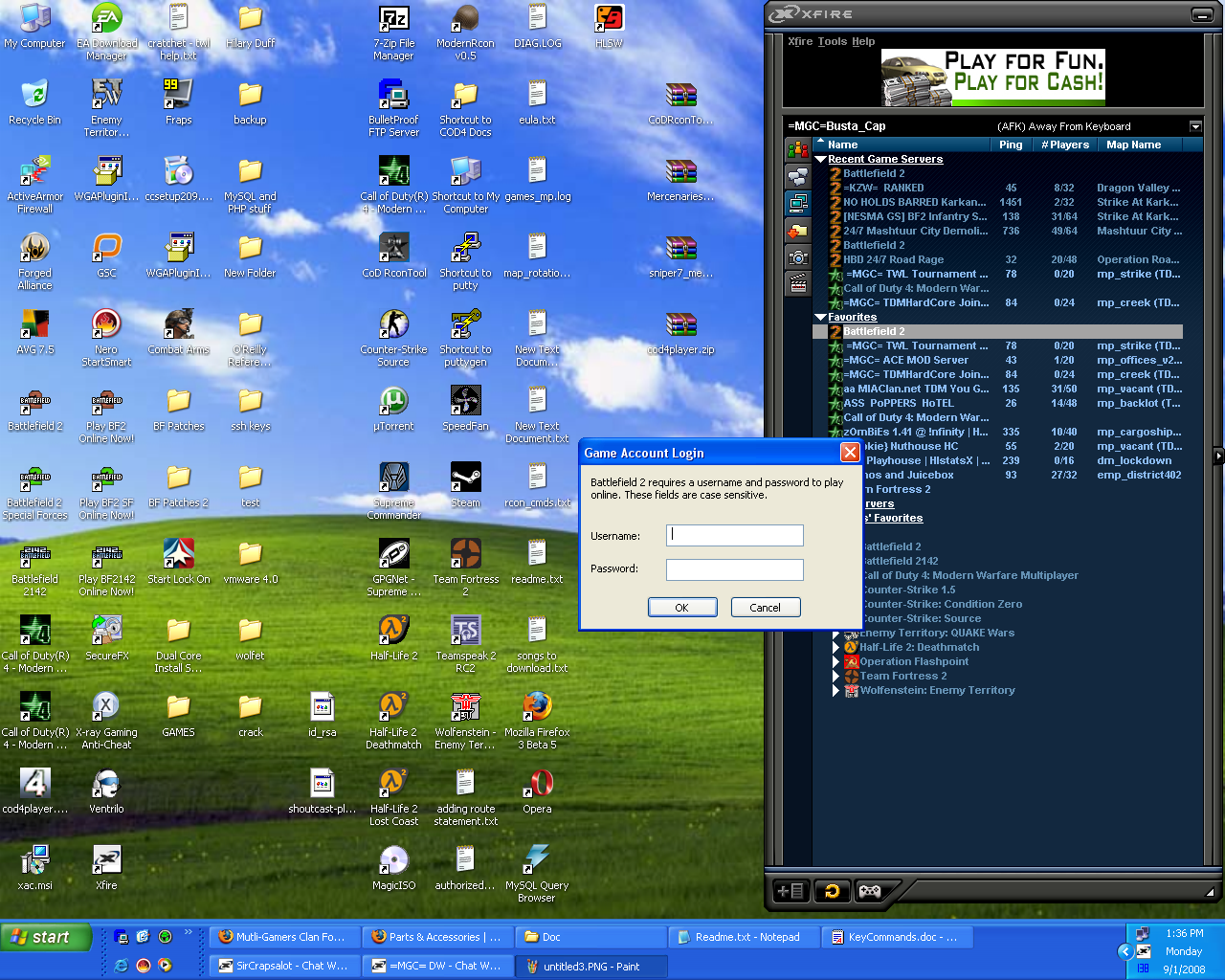Open the videos clapperboard tab in Xfire

pyautogui.click(x=797, y=283)
